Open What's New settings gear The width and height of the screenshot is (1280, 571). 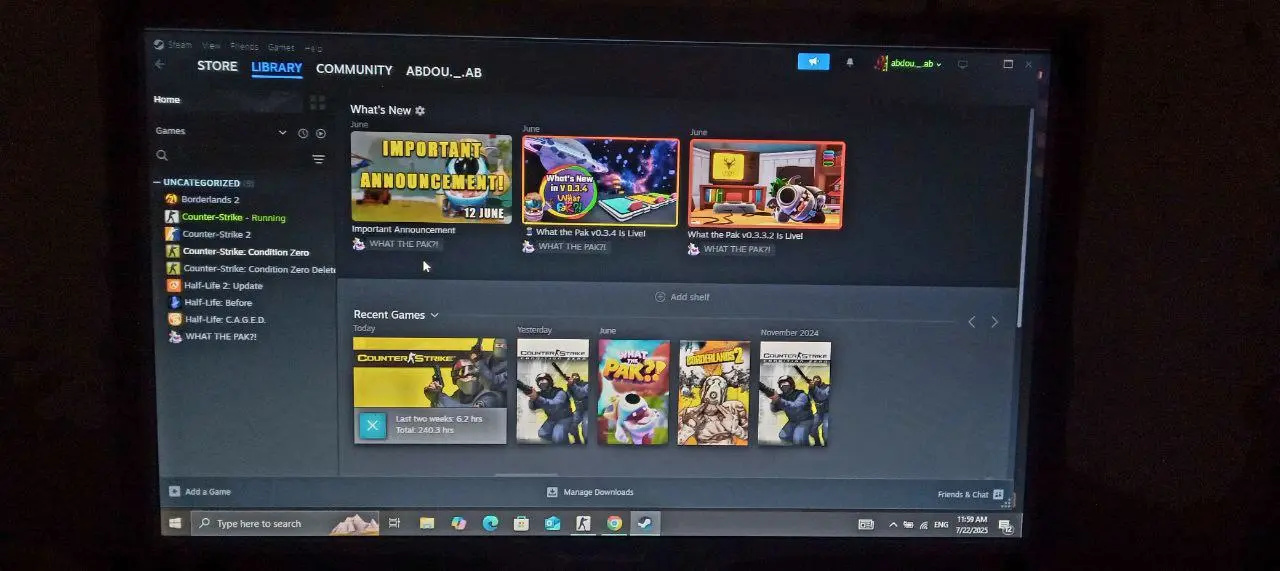[x=420, y=110]
